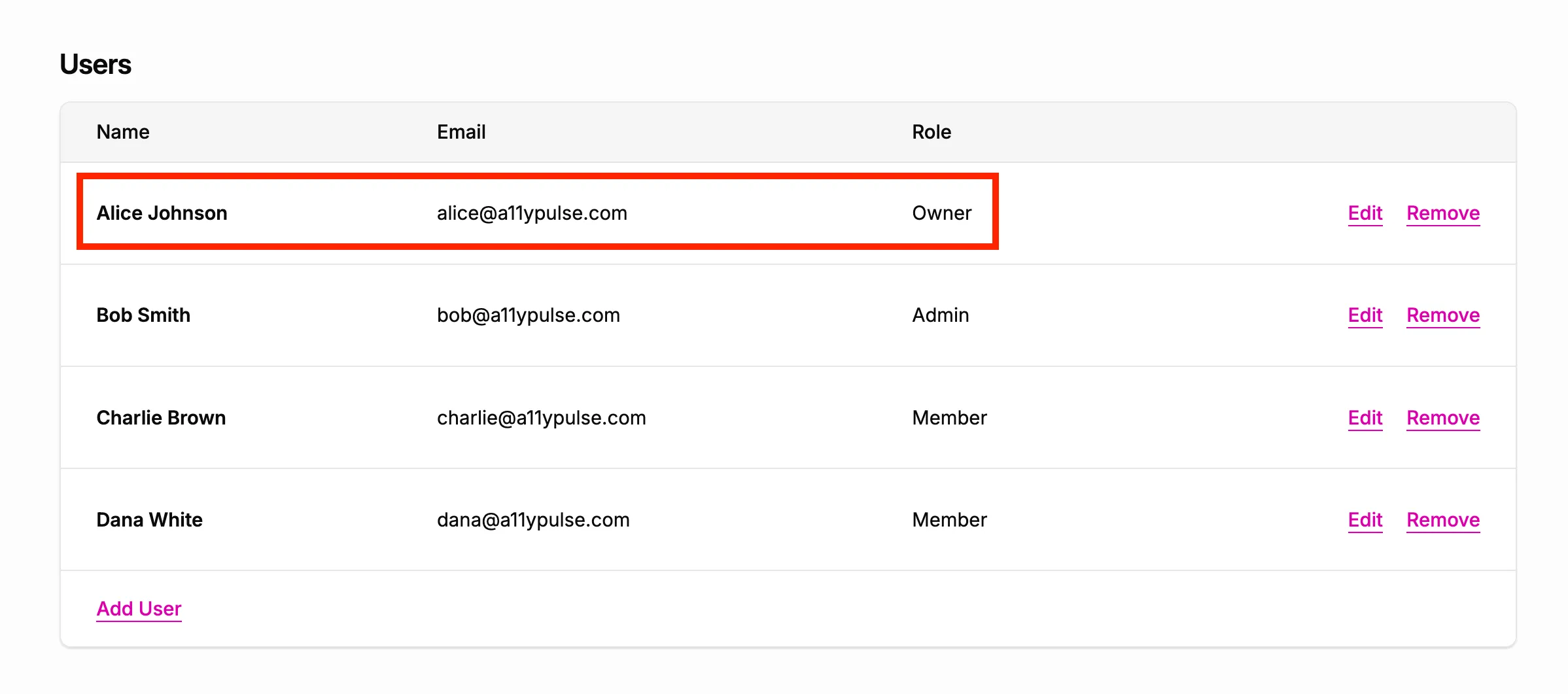1568x694 pixels.
Task: Select the Owner role for Alice Johnson
Action: coord(941,213)
